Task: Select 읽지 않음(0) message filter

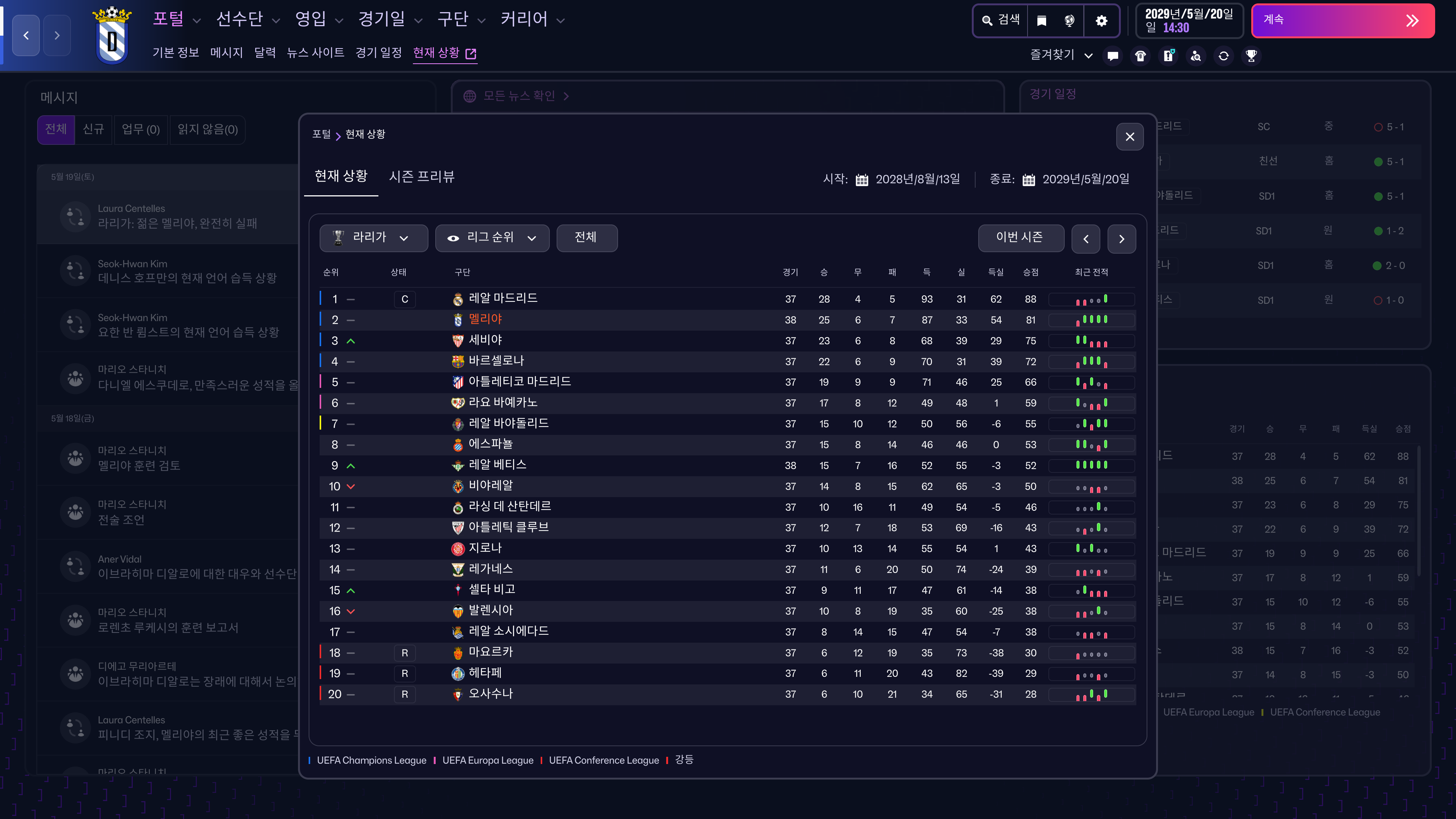Action: (x=207, y=129)
